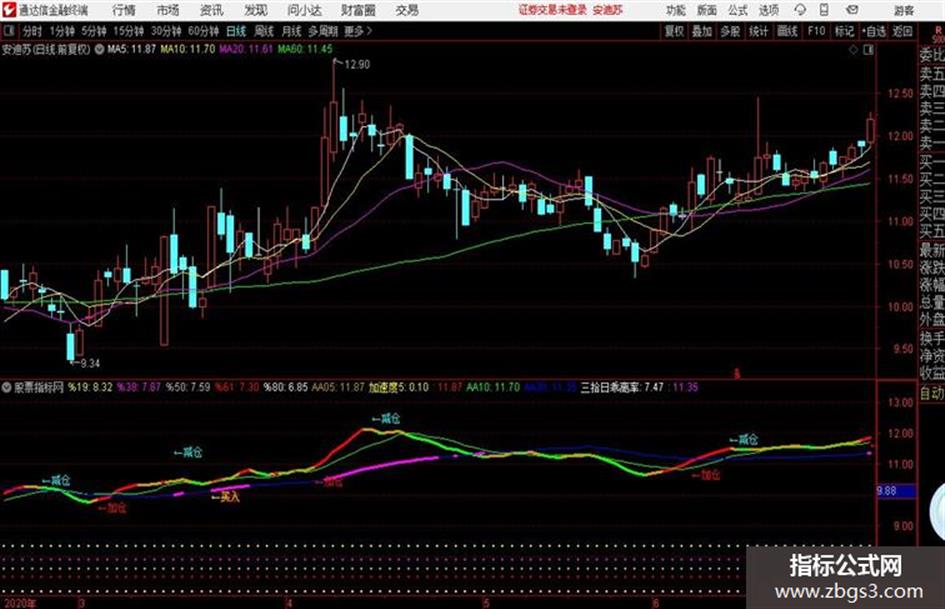Click the mobile phone icon
Image resolution: width=945 pixels, height=609 pixels.
coord(824,10)
